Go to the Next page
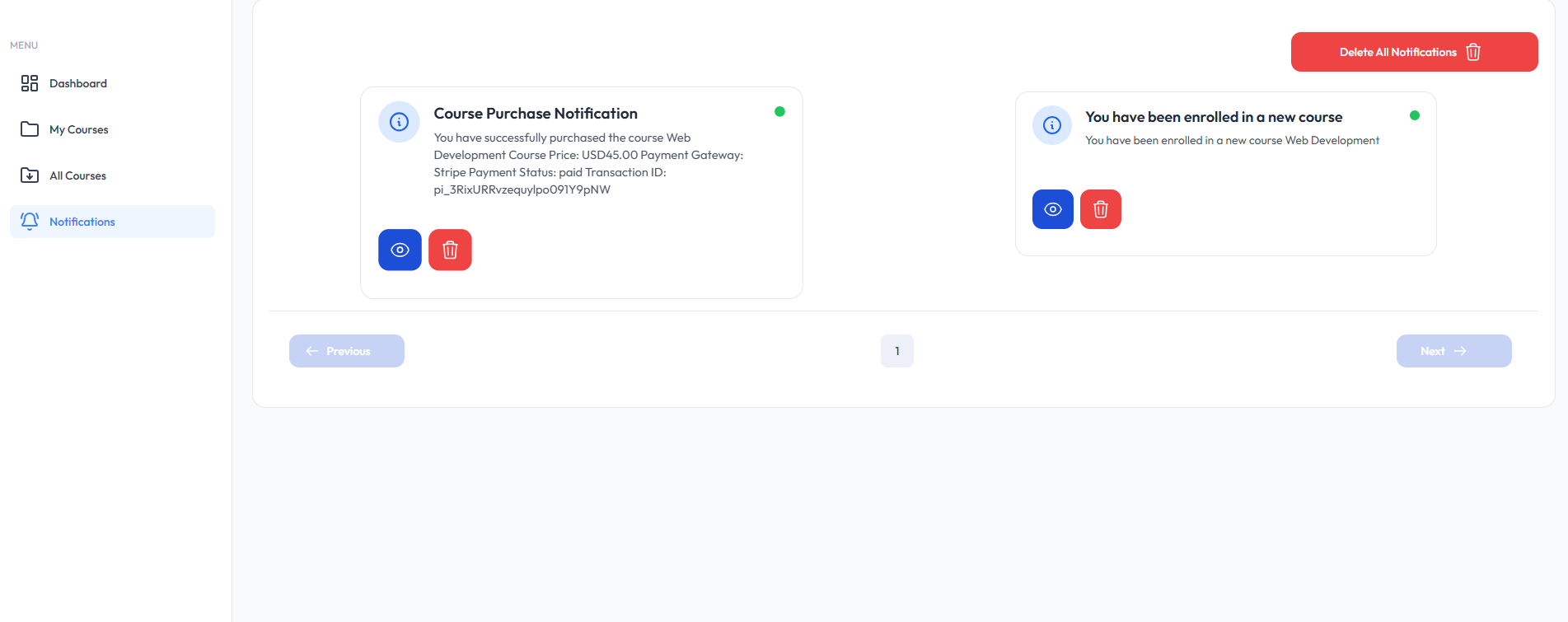Image resolution: width=1568 pixels, height=622 pixels. (1453, 351)
